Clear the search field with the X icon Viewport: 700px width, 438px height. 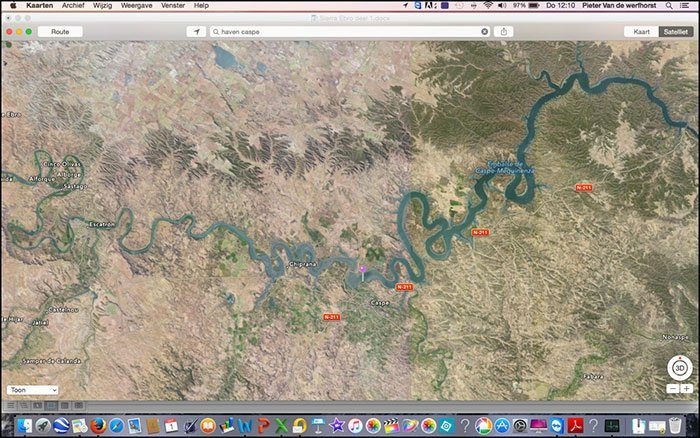(x=485, y=31)
